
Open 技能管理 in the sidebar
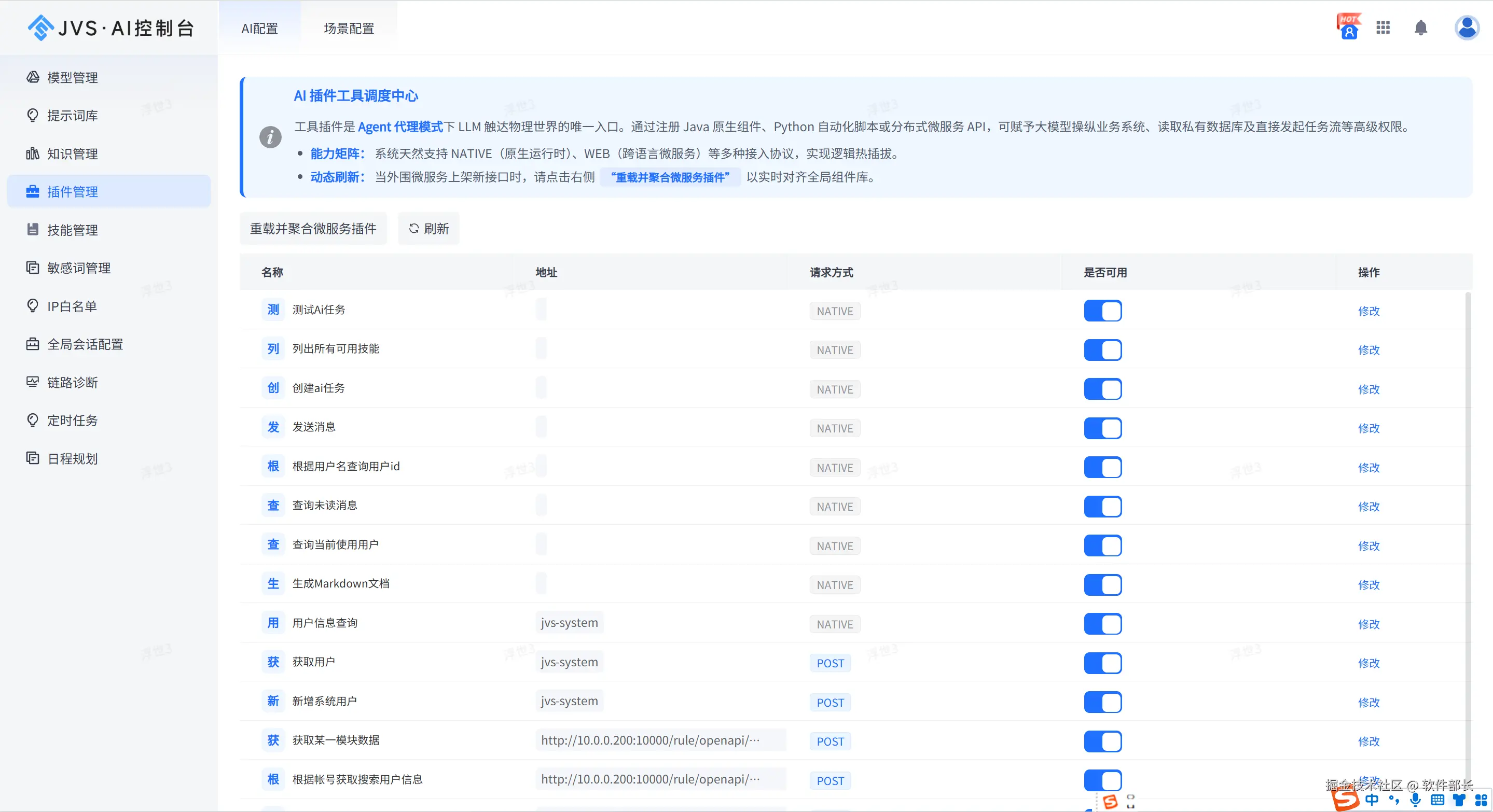(72, 230)
